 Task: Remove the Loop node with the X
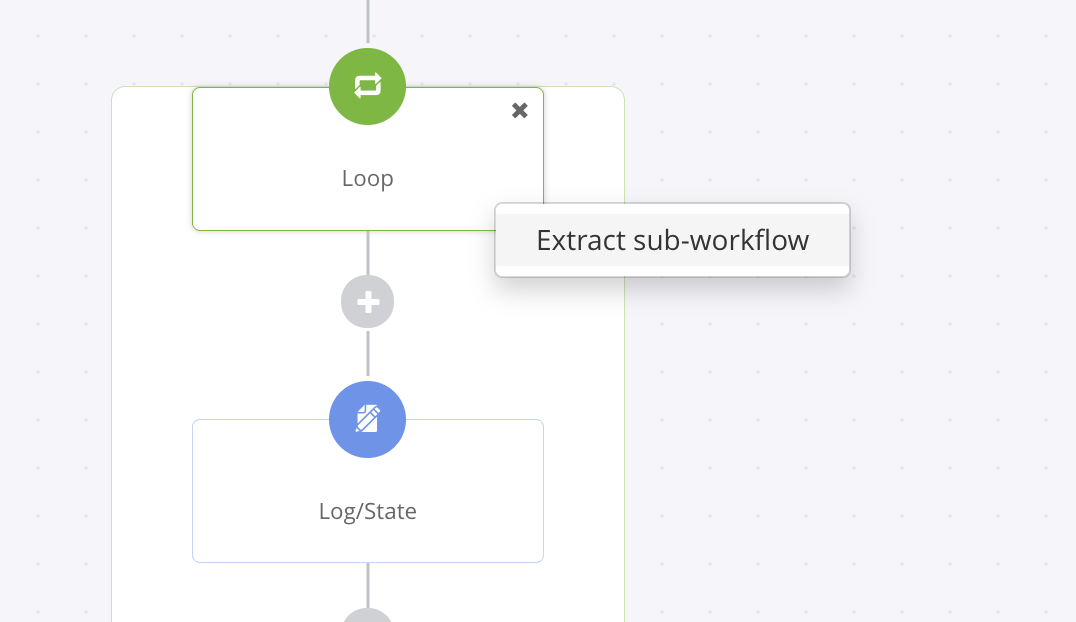pyautogui.click(x=519, y=111)
